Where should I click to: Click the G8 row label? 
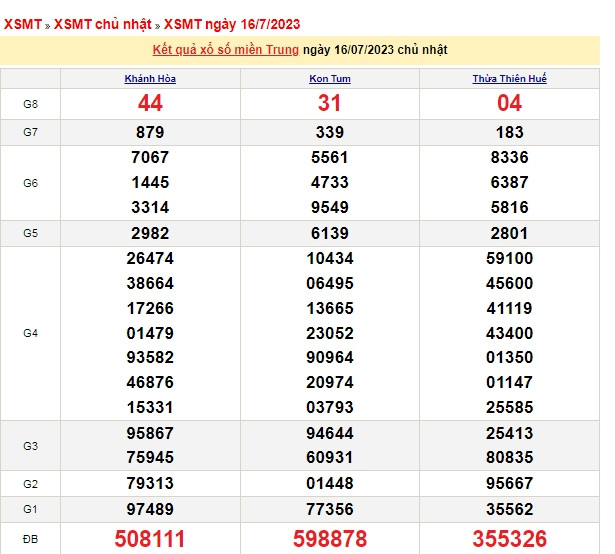coord(30,103)
